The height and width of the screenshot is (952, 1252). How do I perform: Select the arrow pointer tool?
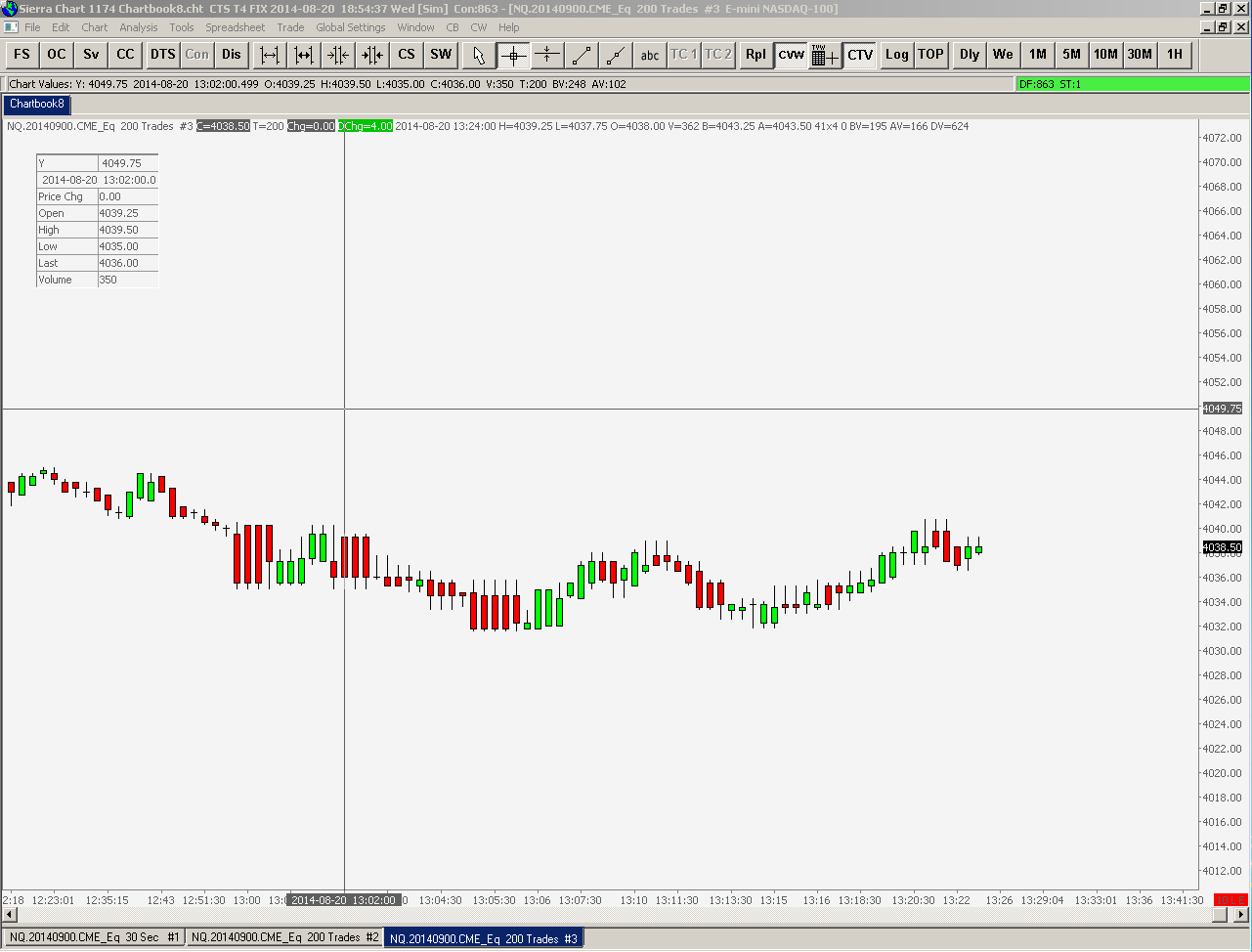(x=479, y=55)
